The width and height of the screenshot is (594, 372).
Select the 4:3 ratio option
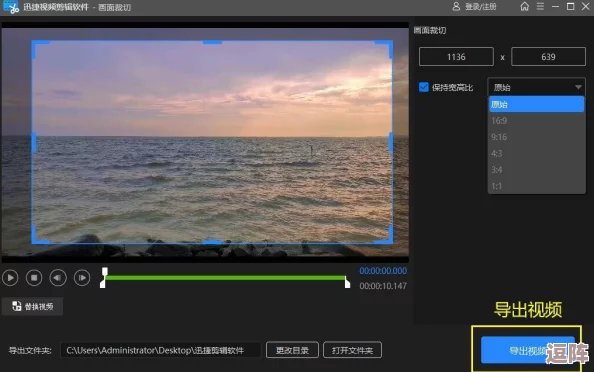coord(536,153)
